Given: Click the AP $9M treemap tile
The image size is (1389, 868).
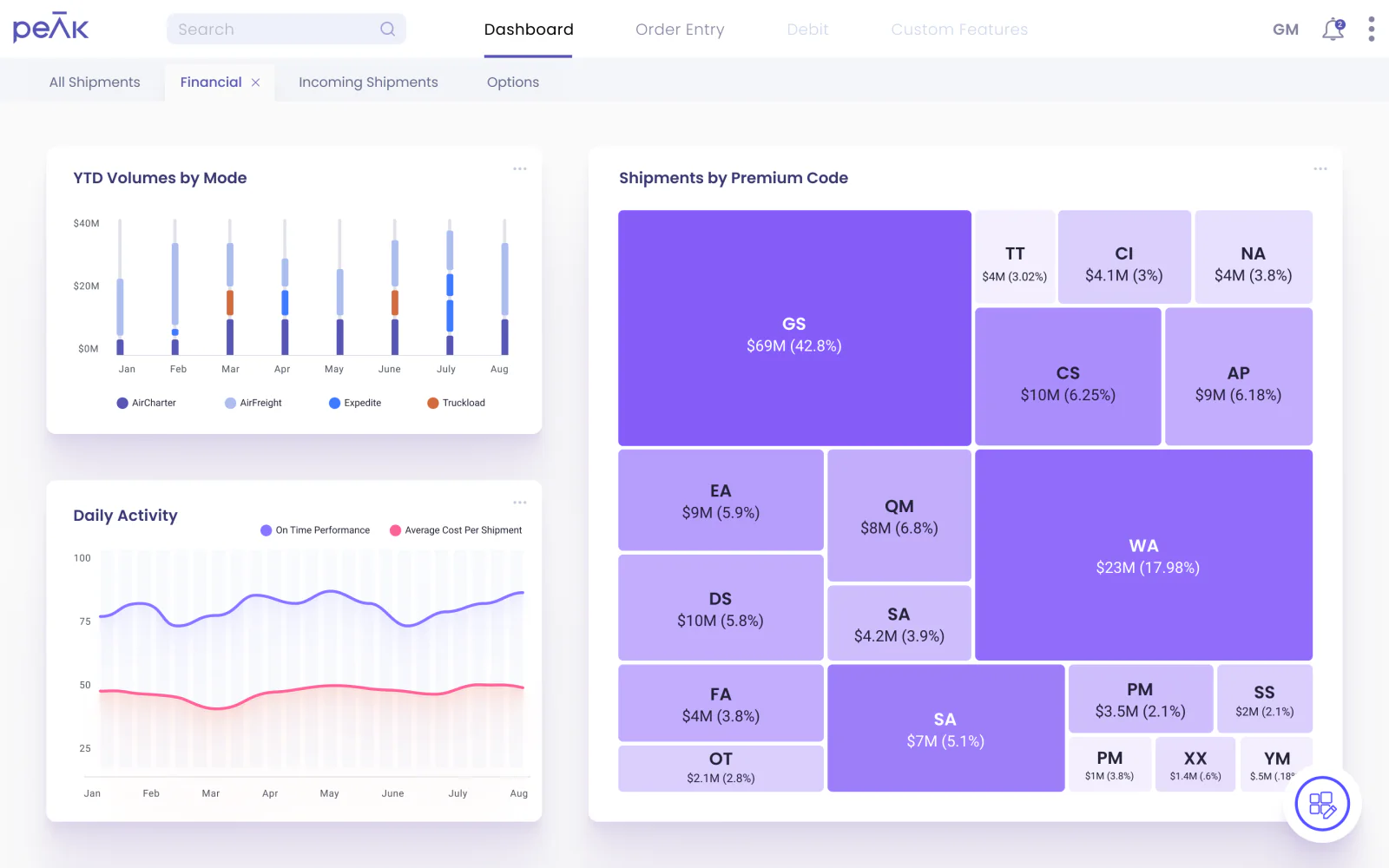Looking at the screenshot, I should pos(1239,377).
